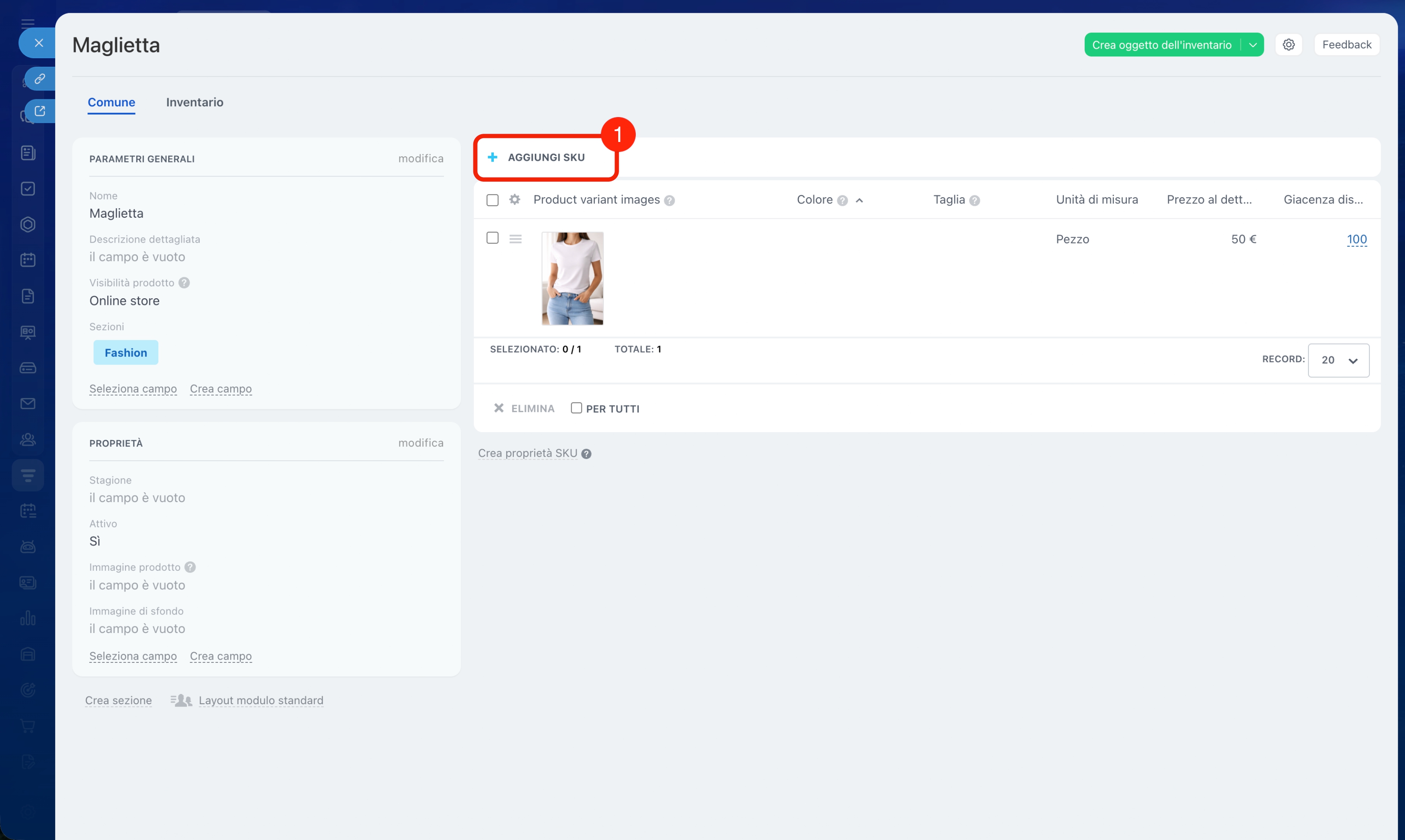Close the slider with the X button
This screenshot has height=840, width=1405.
(38, 43)
